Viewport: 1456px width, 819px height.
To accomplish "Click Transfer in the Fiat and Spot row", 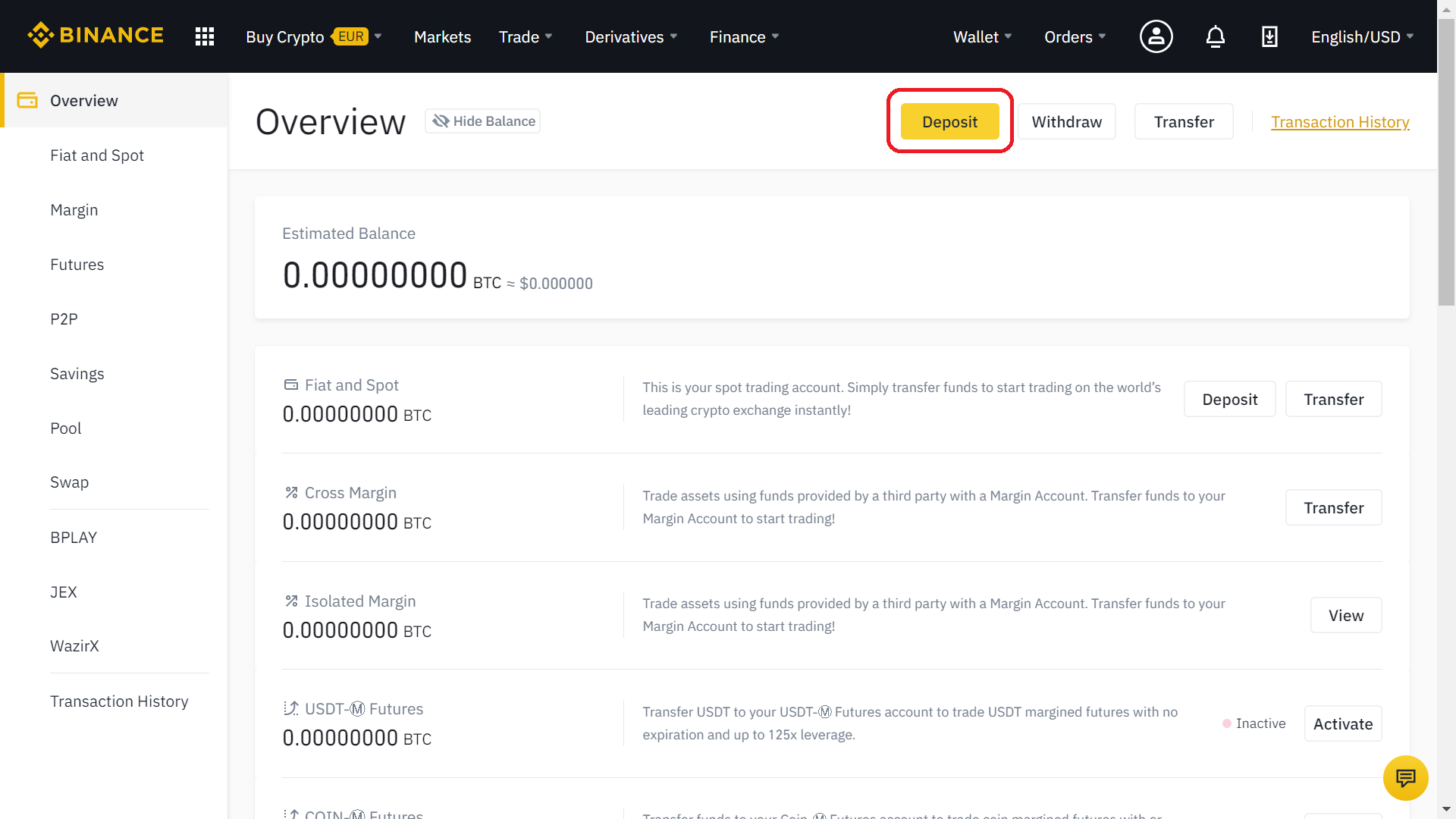I will coord(1333,399).
